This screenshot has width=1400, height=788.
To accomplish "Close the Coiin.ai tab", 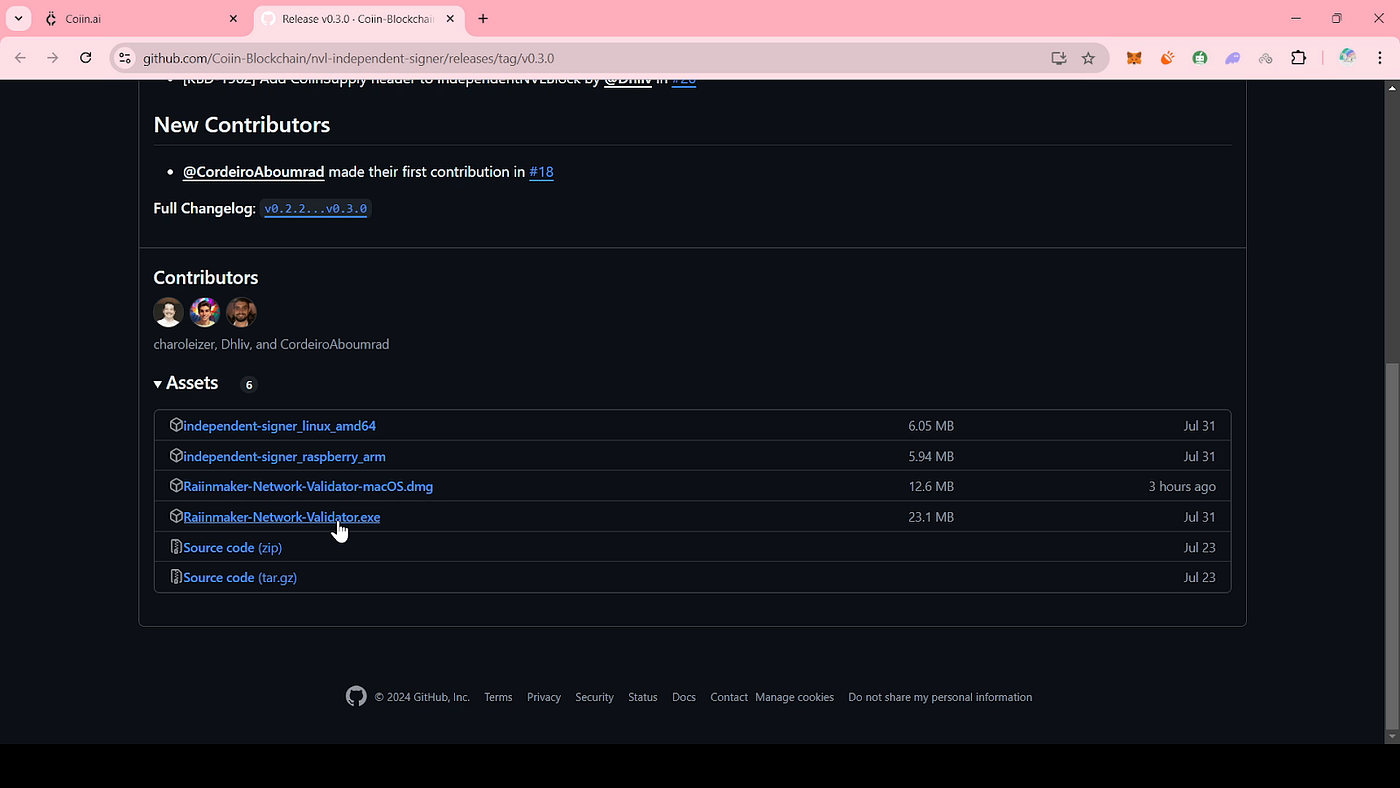I will [x=233, y=19].
